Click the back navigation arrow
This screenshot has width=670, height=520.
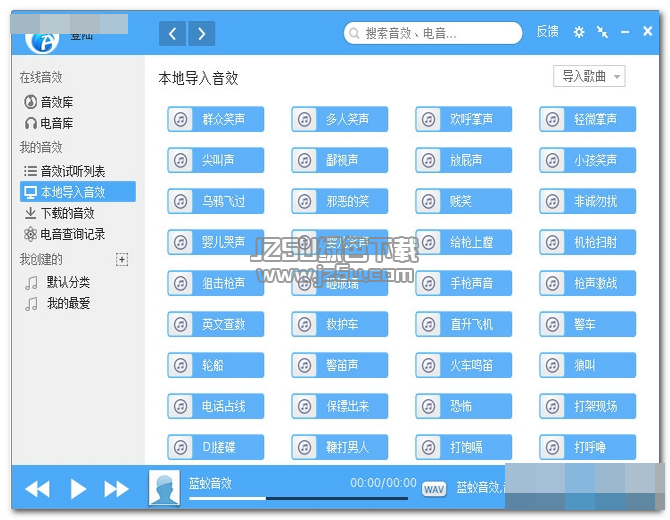click(x=172, y=34)
